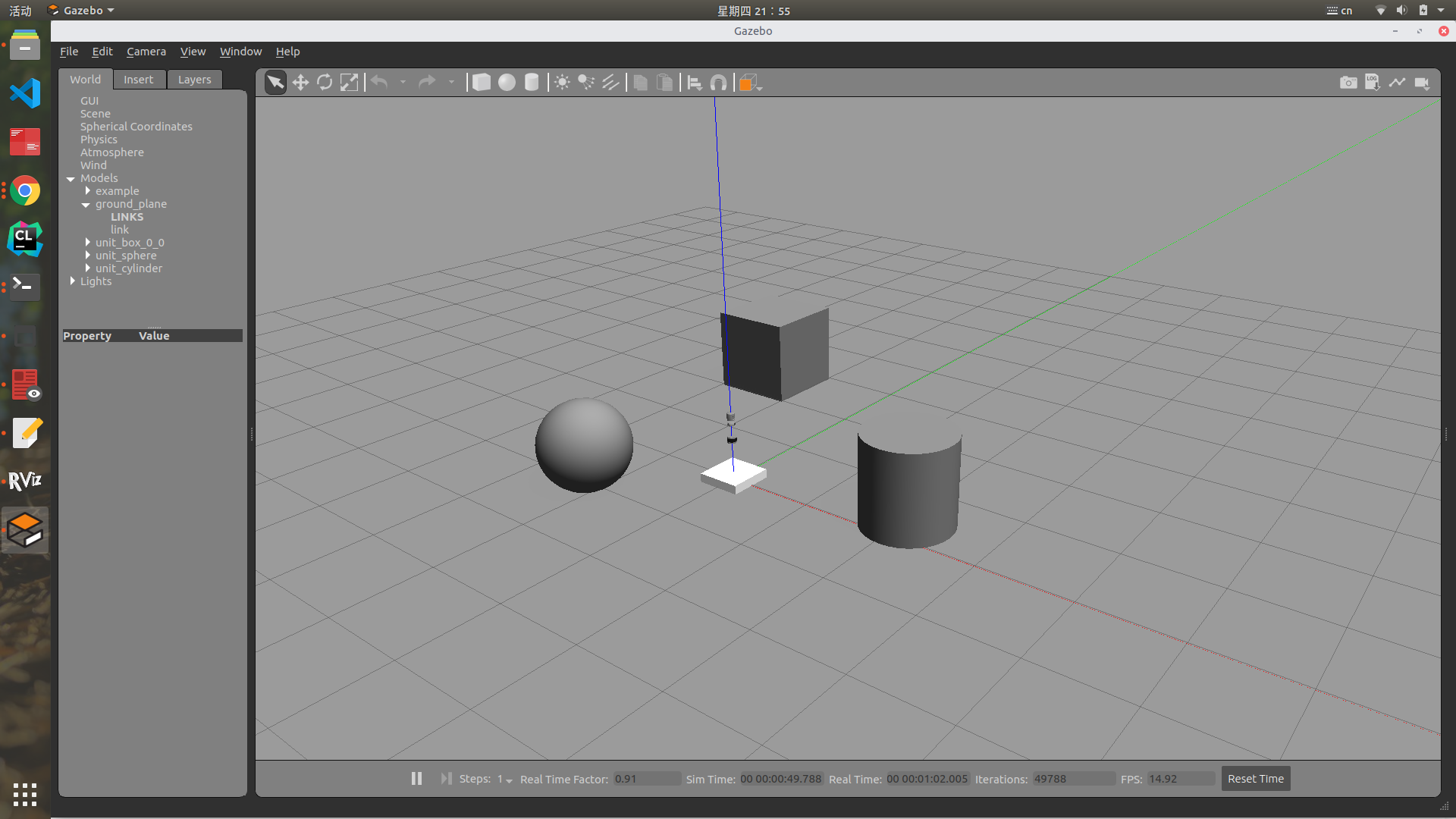
Task: Insert a sphere shape from toolbar
Action: click(507, 83)
